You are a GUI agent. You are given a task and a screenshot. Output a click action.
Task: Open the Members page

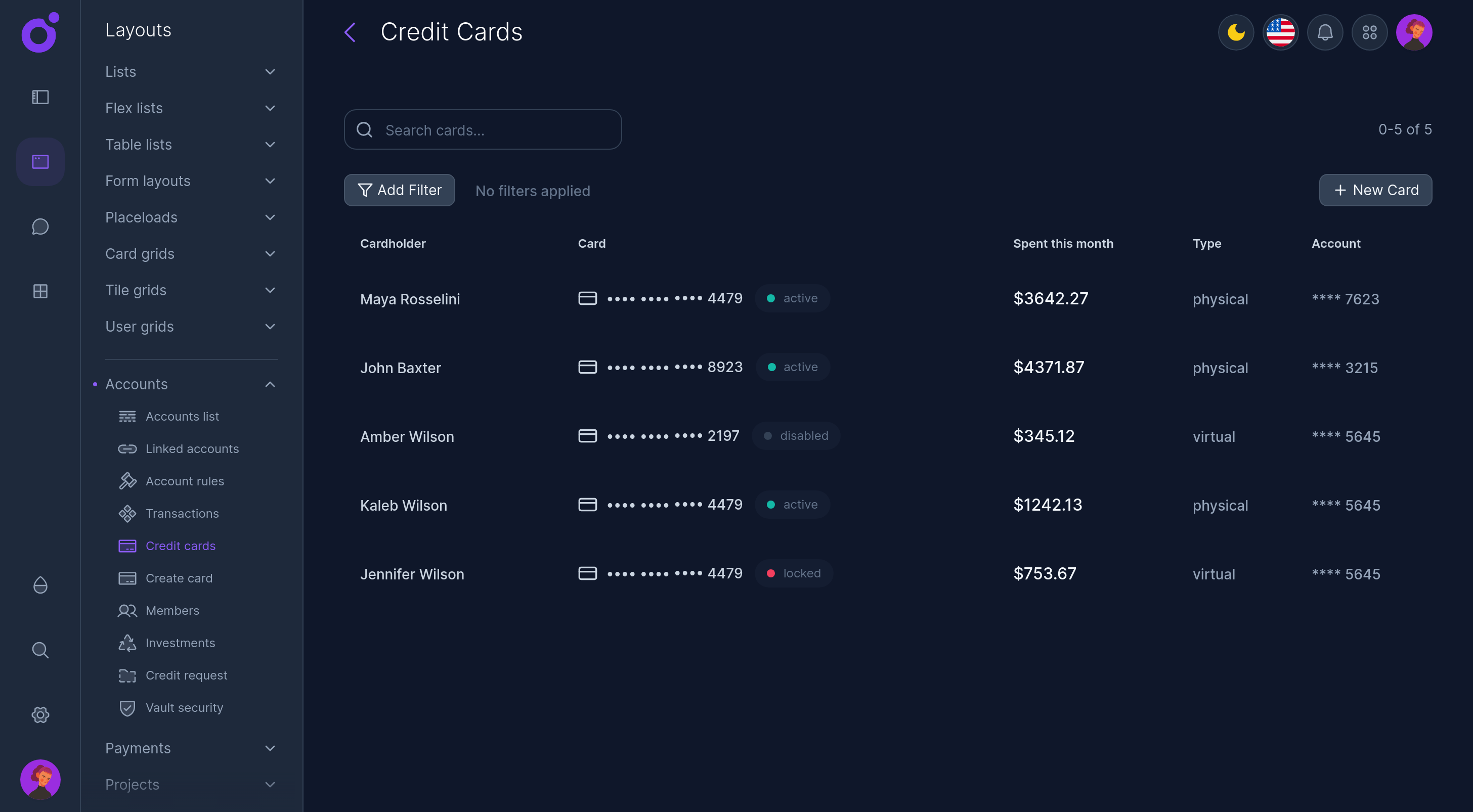click(171, 610)
